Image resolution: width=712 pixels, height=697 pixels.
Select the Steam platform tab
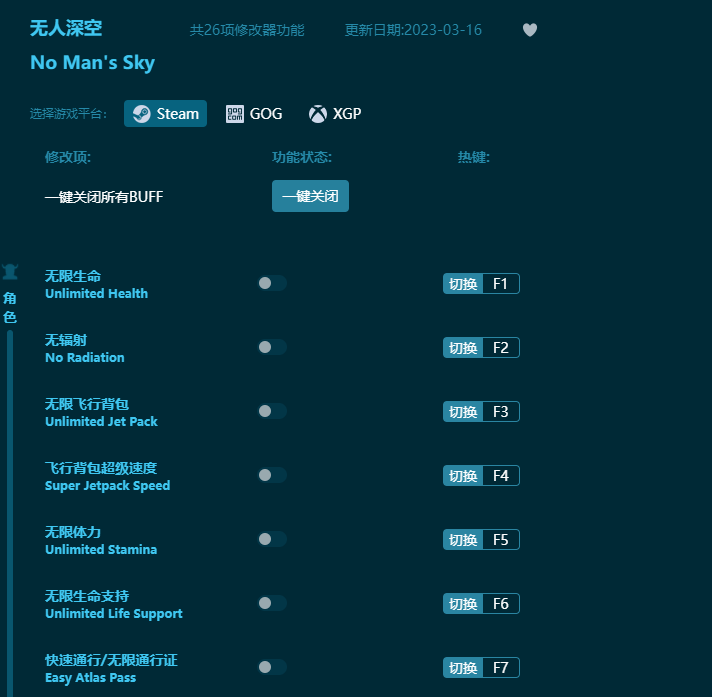click(x=165, y=114)
